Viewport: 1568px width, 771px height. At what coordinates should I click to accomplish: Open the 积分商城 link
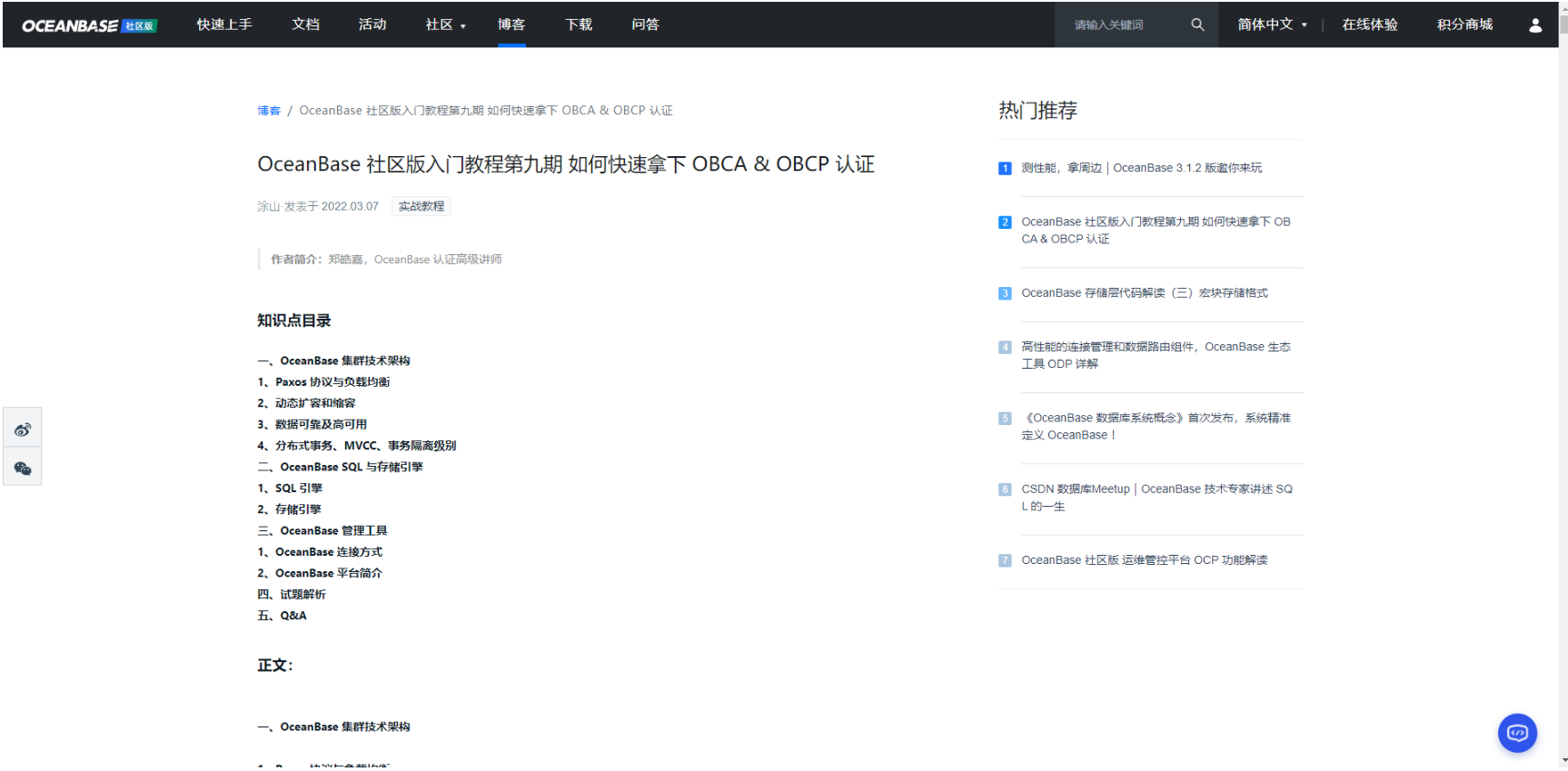coord(1464,25)
